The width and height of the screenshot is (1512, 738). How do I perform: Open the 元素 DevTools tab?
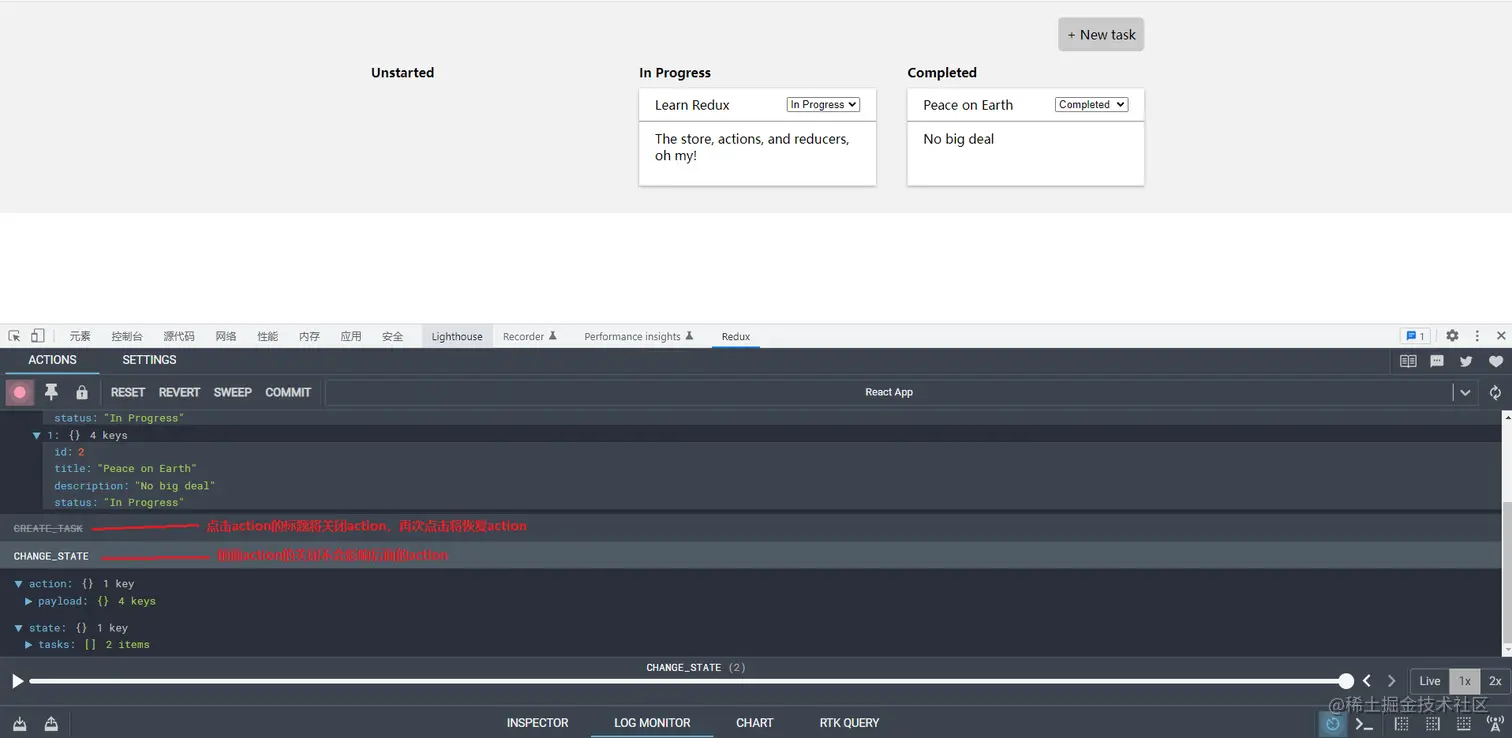pyautogui.click(x=80, y=337)
